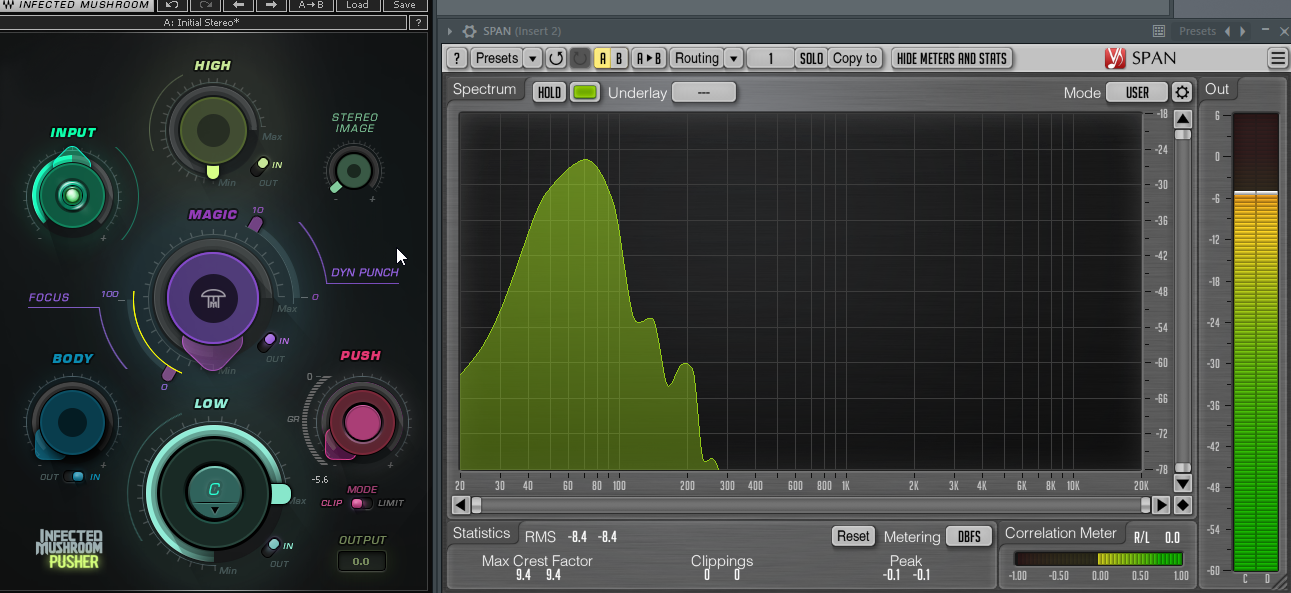This screenshot has width=1291, height=593.
Task: Undo the last change in Pusher
Action: pyautogui.click(x=172, y=5)
